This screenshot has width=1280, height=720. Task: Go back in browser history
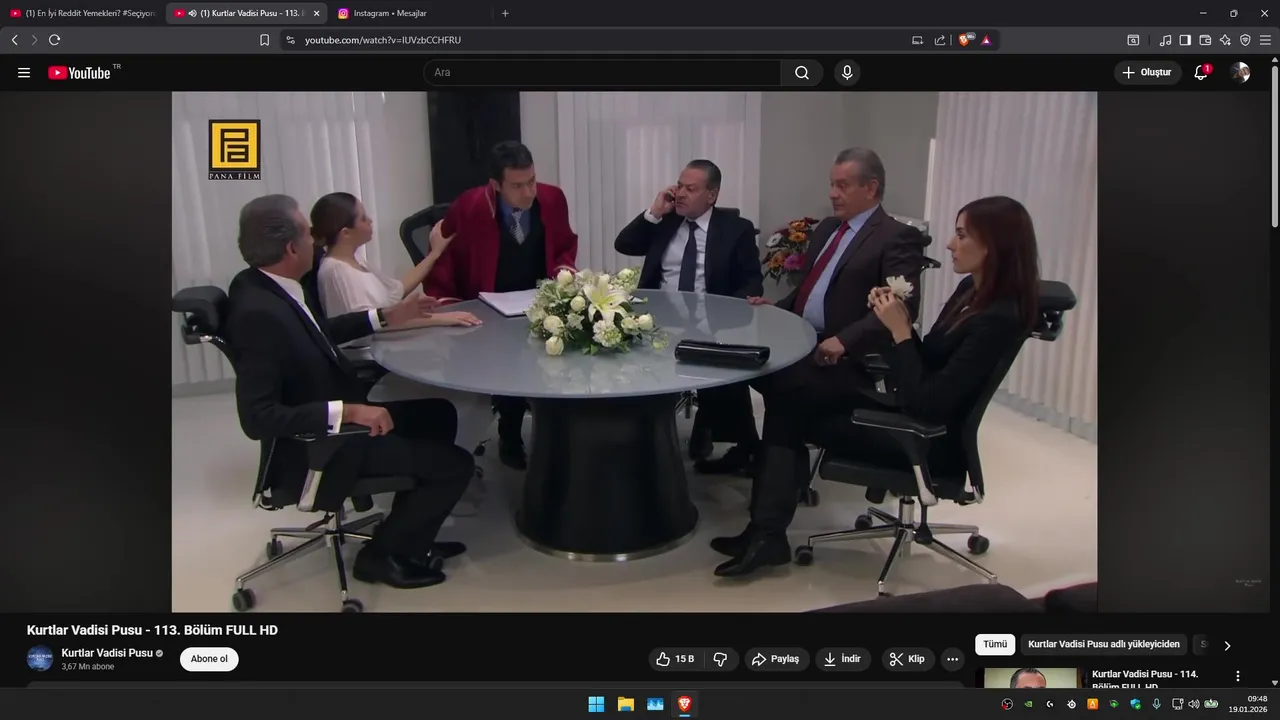(x=14, y=40)
